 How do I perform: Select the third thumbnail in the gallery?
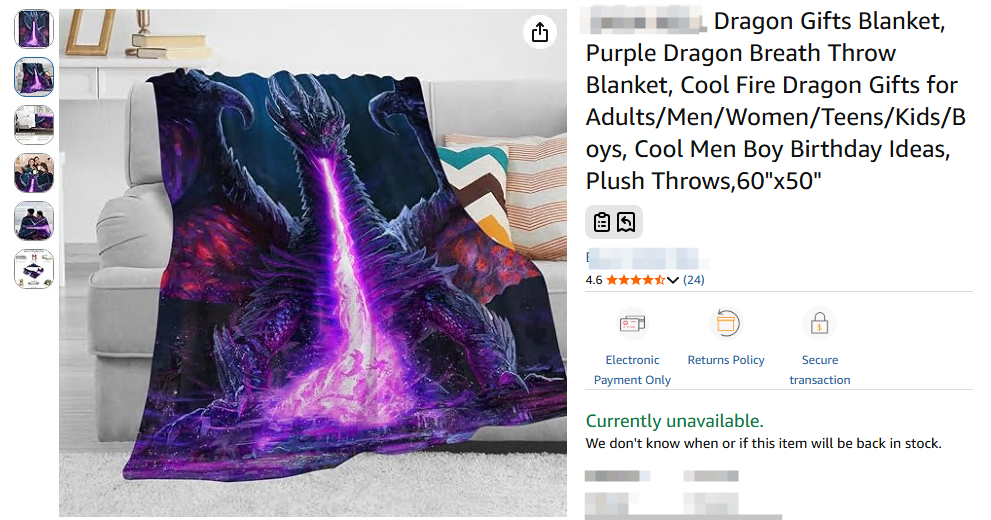[x=34, y=125]
